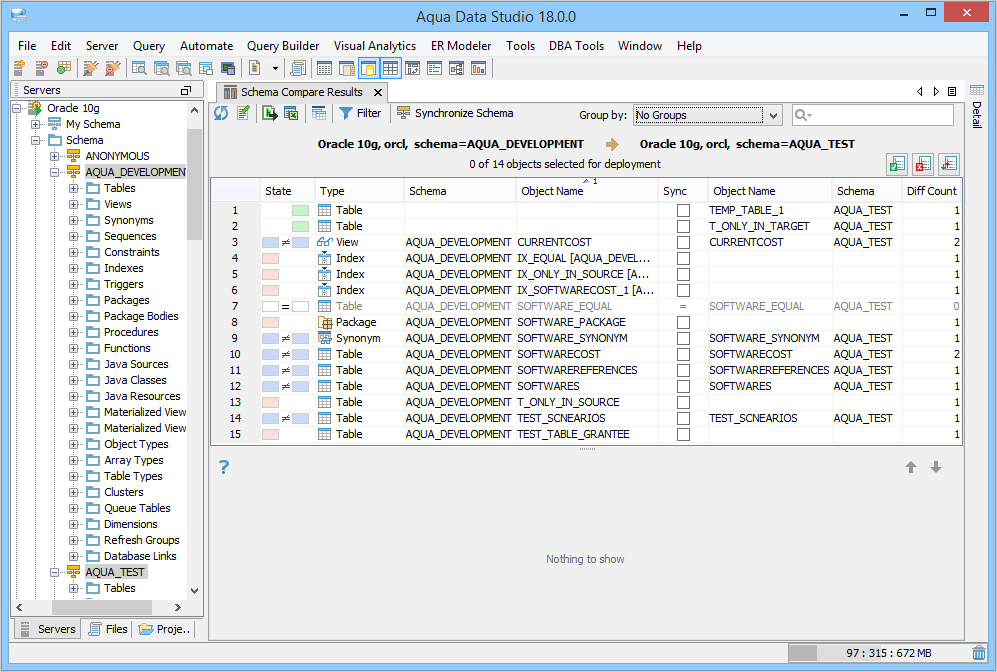The width and height of the screenshot is (997, 672).
Task: Collapse the AQUA_TEST schema node
Action: 55,572
